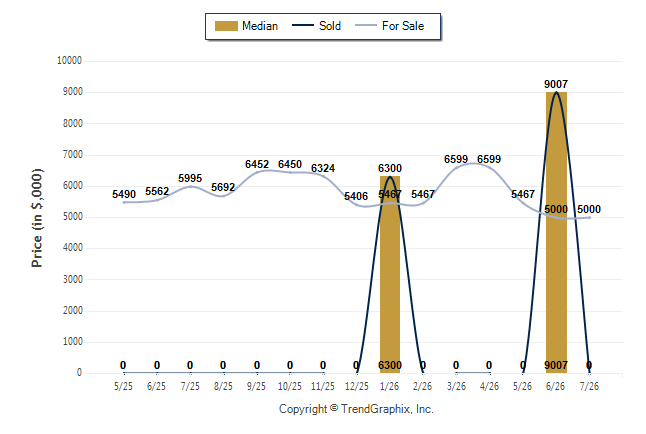Click the 5/25 x-axis label
The image size is (646, 434).
[123, 387]
